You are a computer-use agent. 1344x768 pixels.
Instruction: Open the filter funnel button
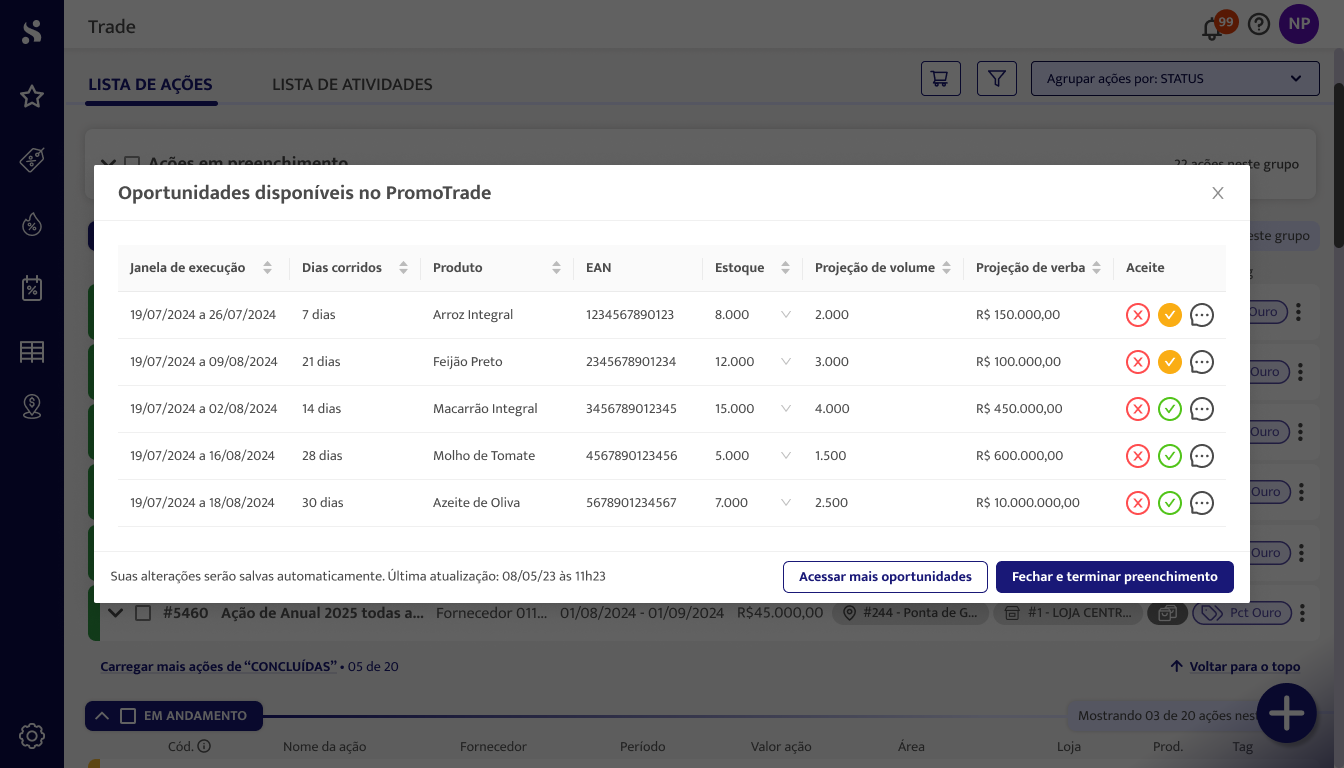pyautogui.click(x=997, y=79)
